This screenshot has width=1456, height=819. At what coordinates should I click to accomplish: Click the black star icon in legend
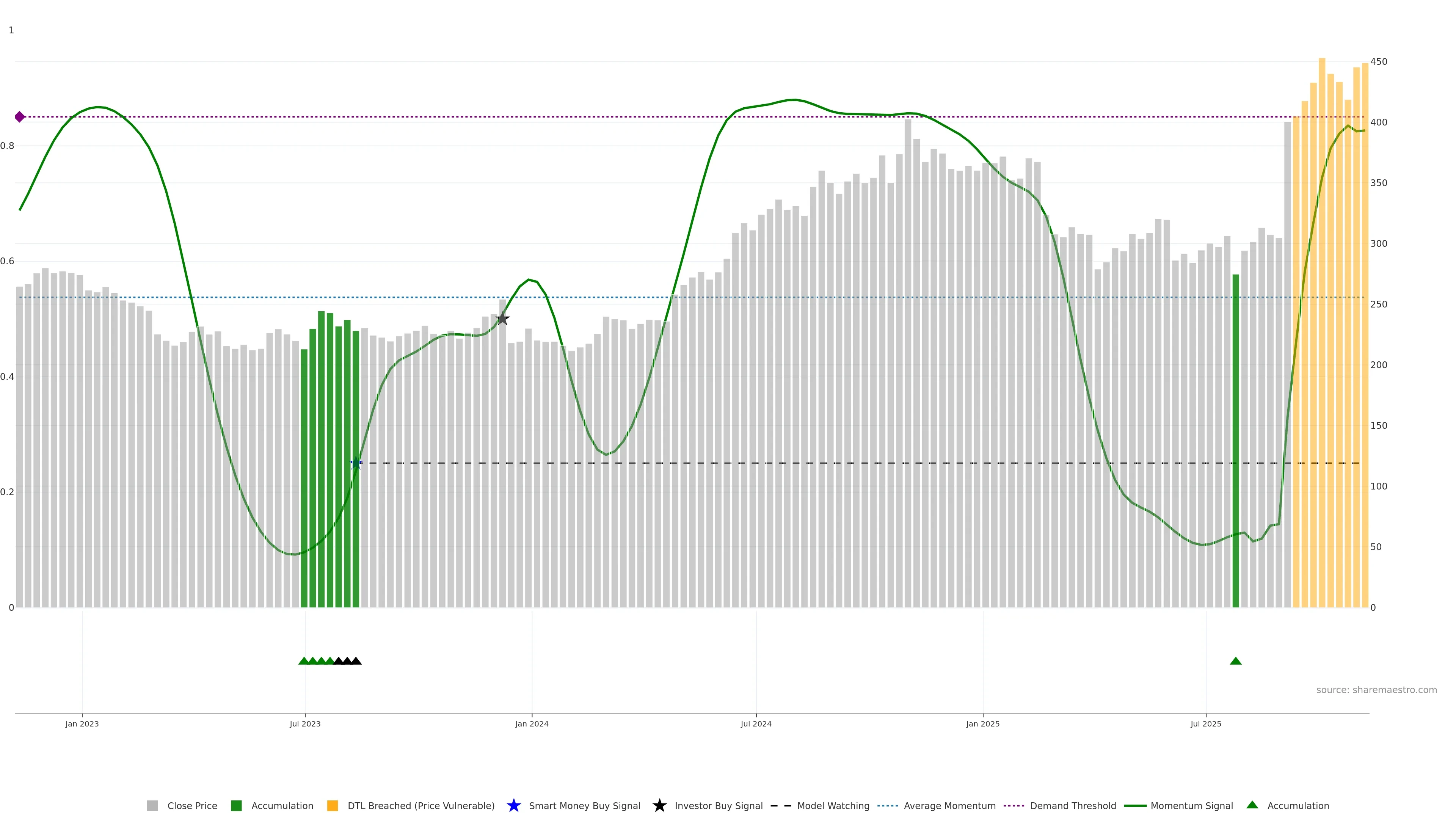659,805
